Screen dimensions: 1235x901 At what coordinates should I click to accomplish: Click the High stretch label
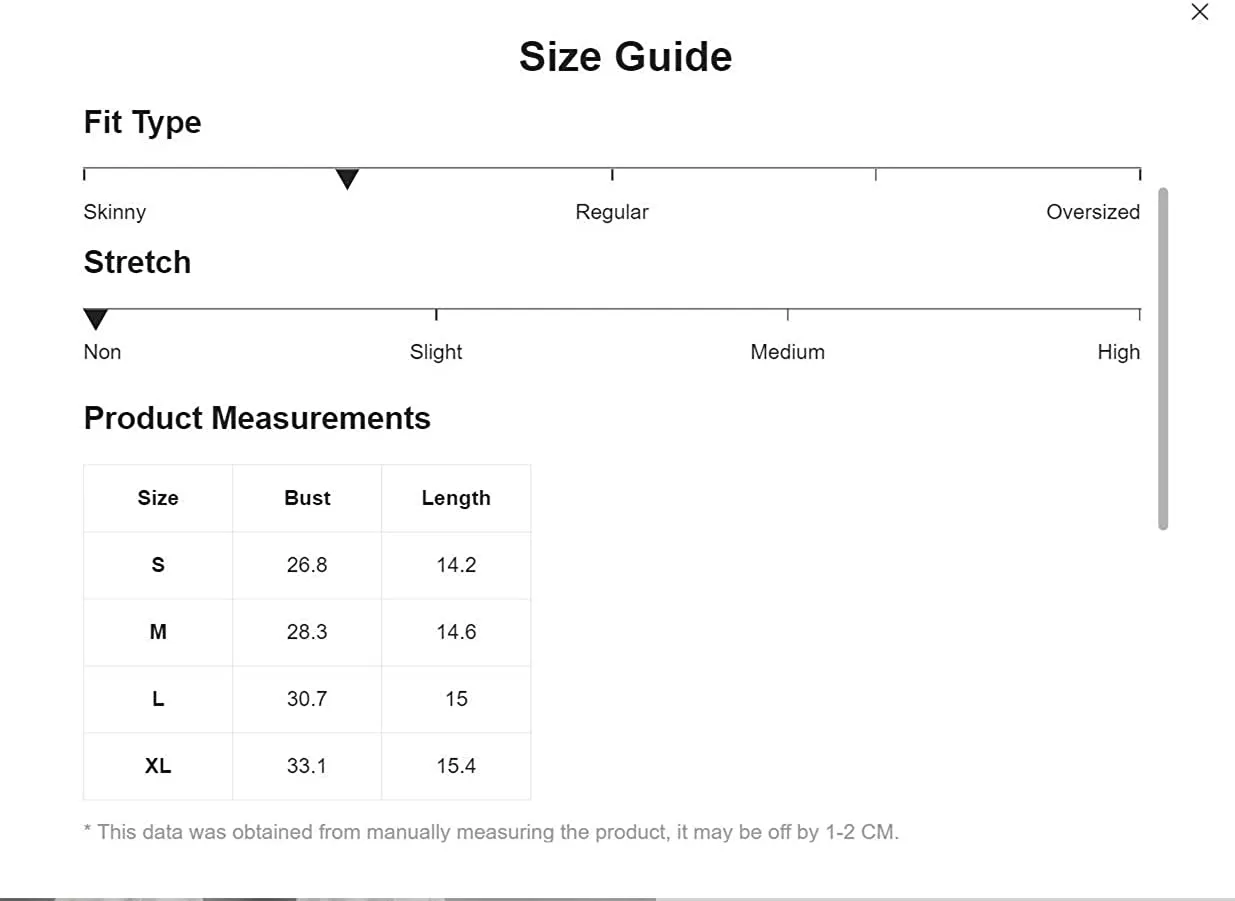coord(1119,352)
